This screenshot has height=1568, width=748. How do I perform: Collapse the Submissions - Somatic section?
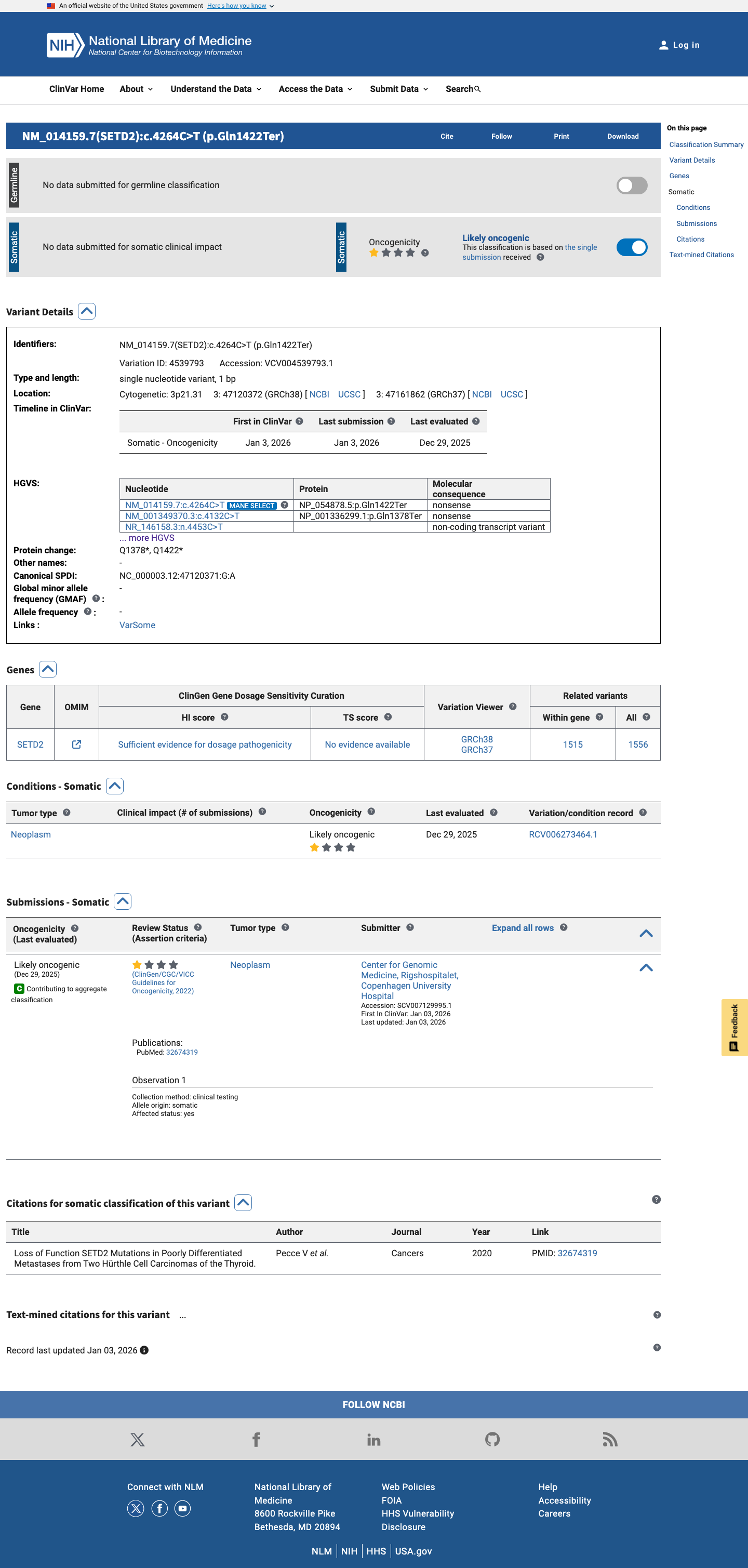(123, 901)
